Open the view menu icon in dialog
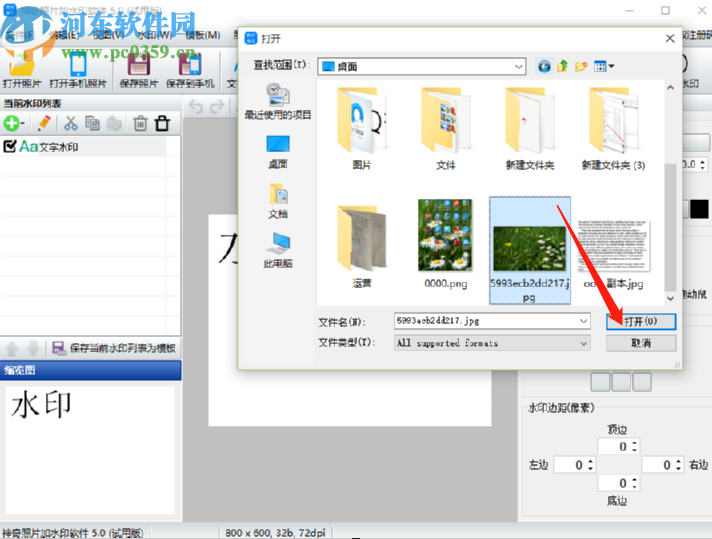The width and height of the screenshot is (712, 539). 603,67
